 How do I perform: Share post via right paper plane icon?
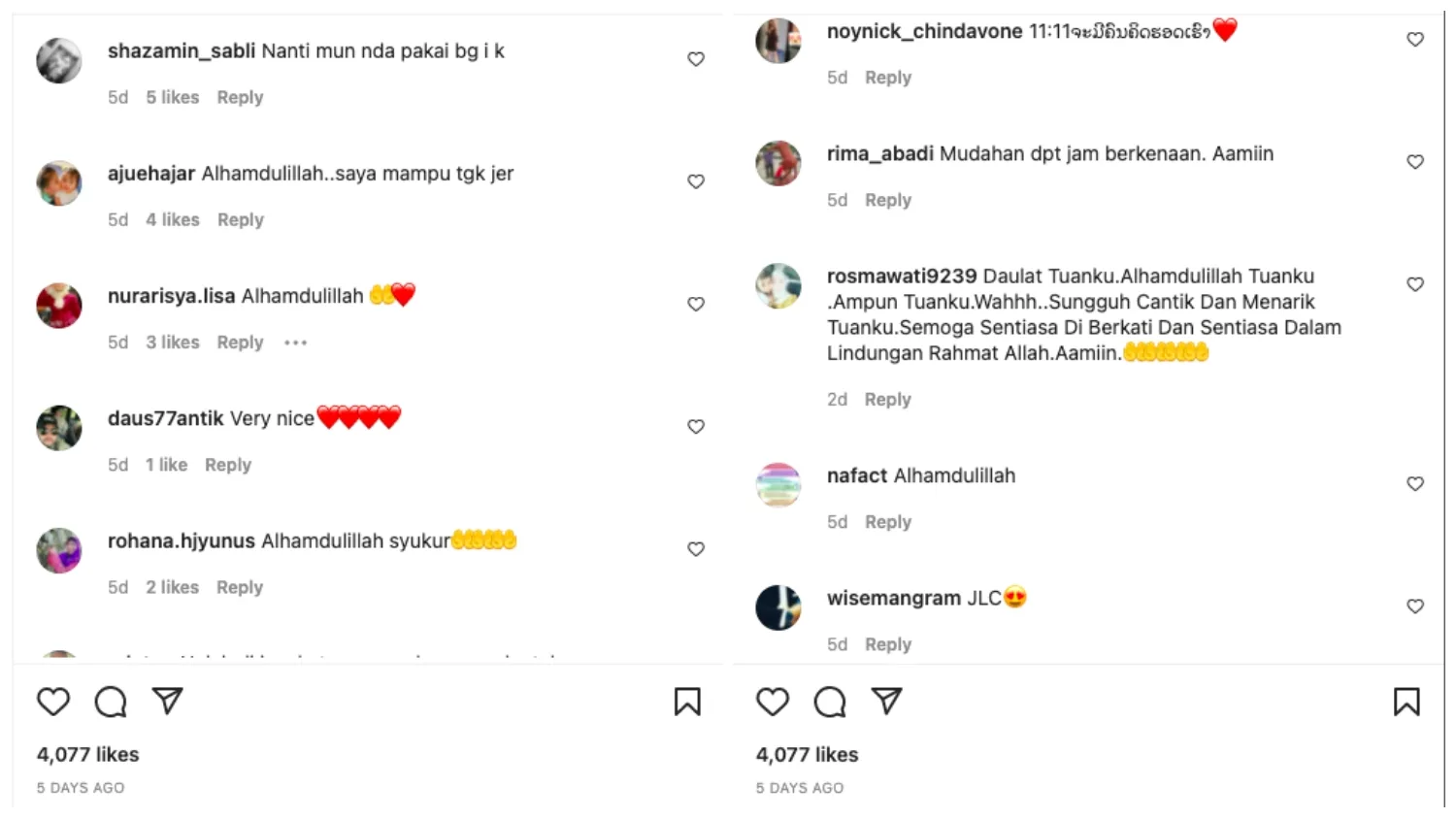coord(887,701)
